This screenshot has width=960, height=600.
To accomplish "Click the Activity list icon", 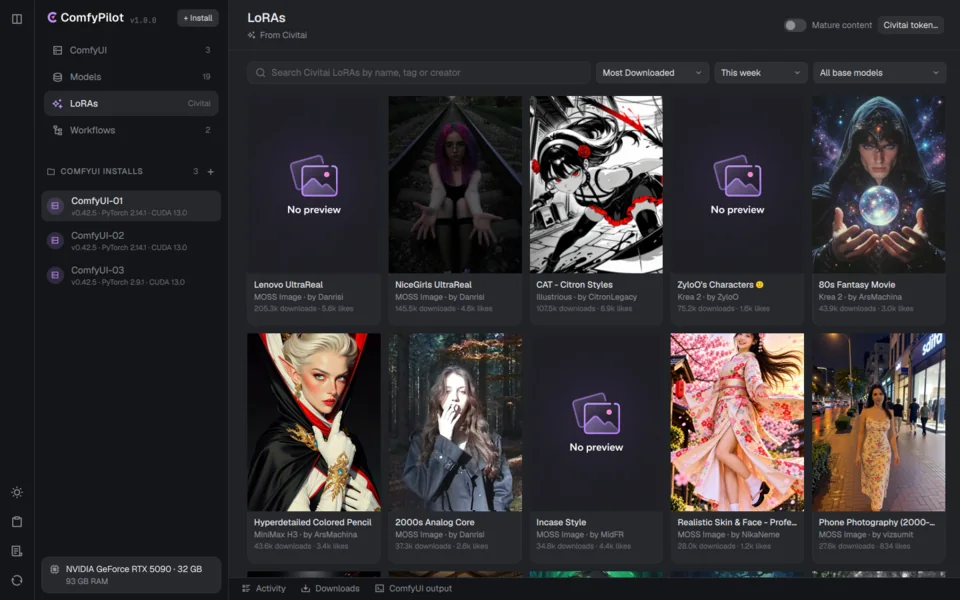I will tap(246, 588).
